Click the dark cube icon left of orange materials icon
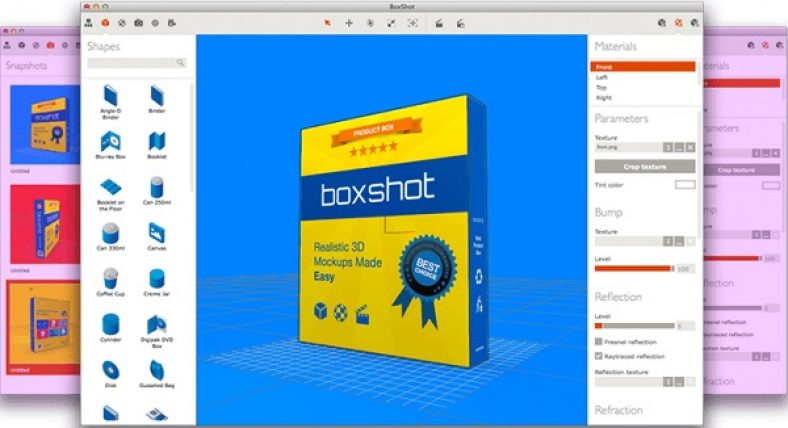 (662, 23)
